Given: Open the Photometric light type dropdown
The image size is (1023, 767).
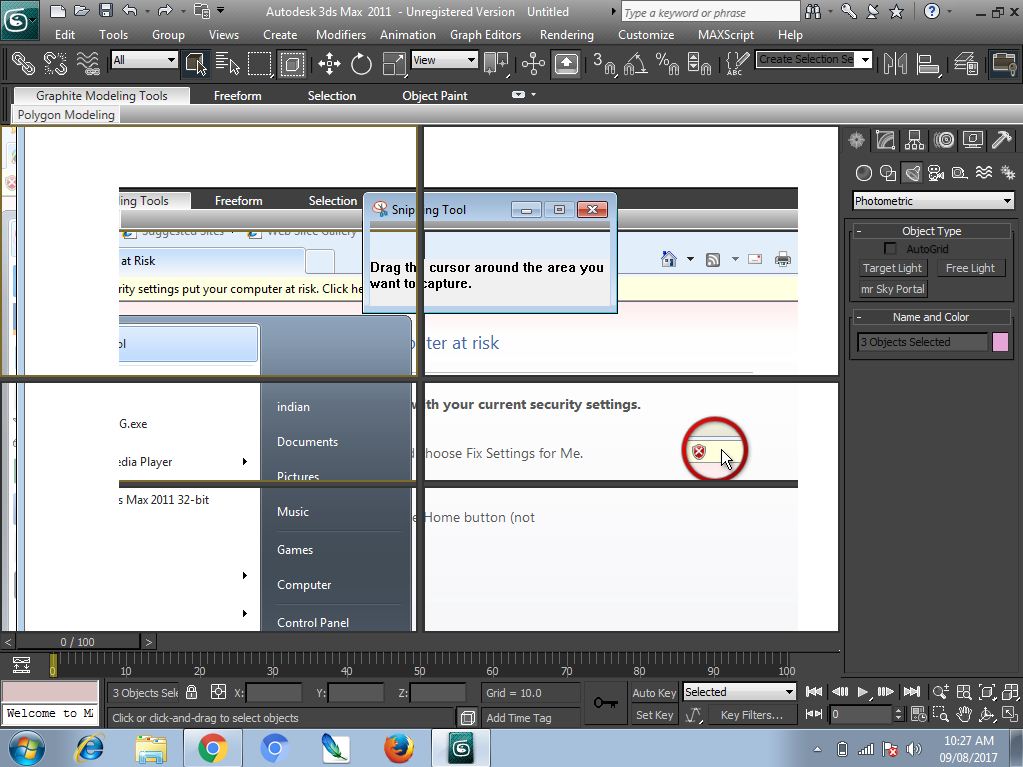Looking at the screenshot, I should tap(933, 201).
